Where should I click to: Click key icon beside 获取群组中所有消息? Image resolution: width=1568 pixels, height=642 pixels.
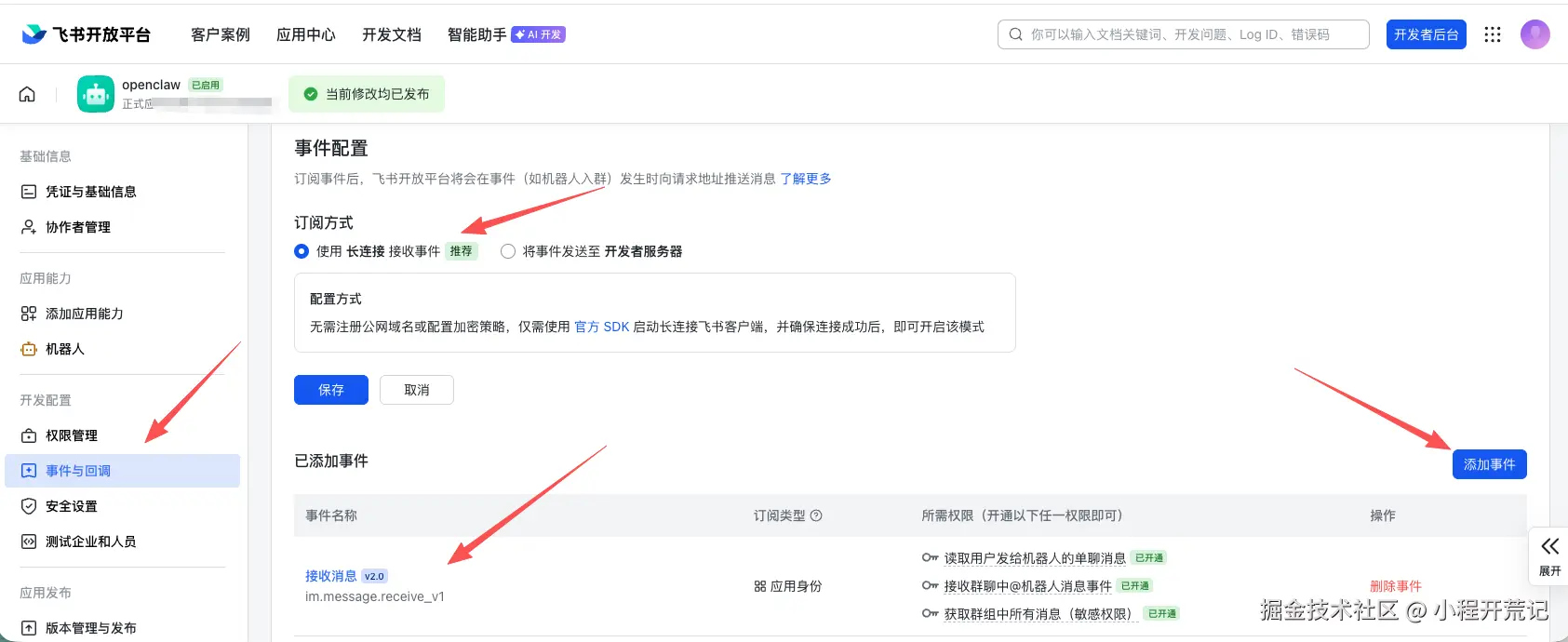[930, 614]
